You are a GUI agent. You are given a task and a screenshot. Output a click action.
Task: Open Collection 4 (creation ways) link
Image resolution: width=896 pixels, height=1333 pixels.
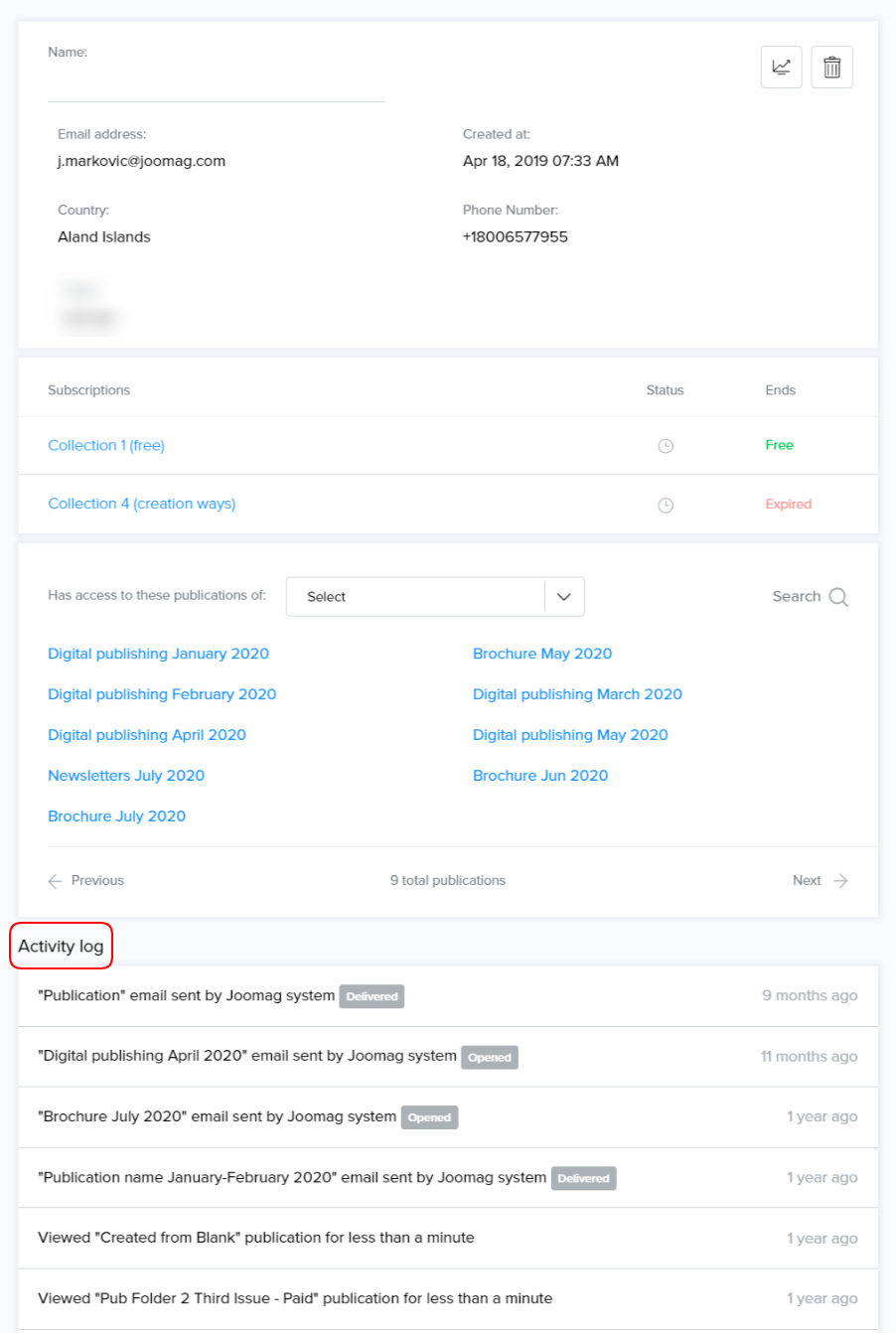142,505
